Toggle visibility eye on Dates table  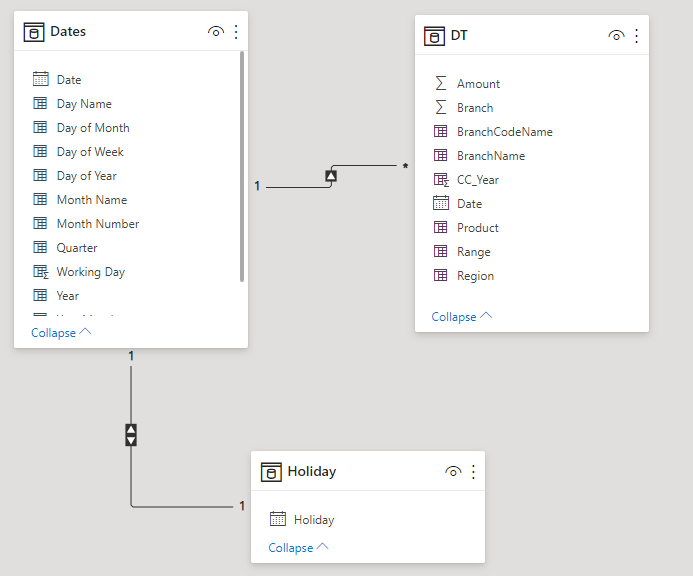[x=216, y=32]
